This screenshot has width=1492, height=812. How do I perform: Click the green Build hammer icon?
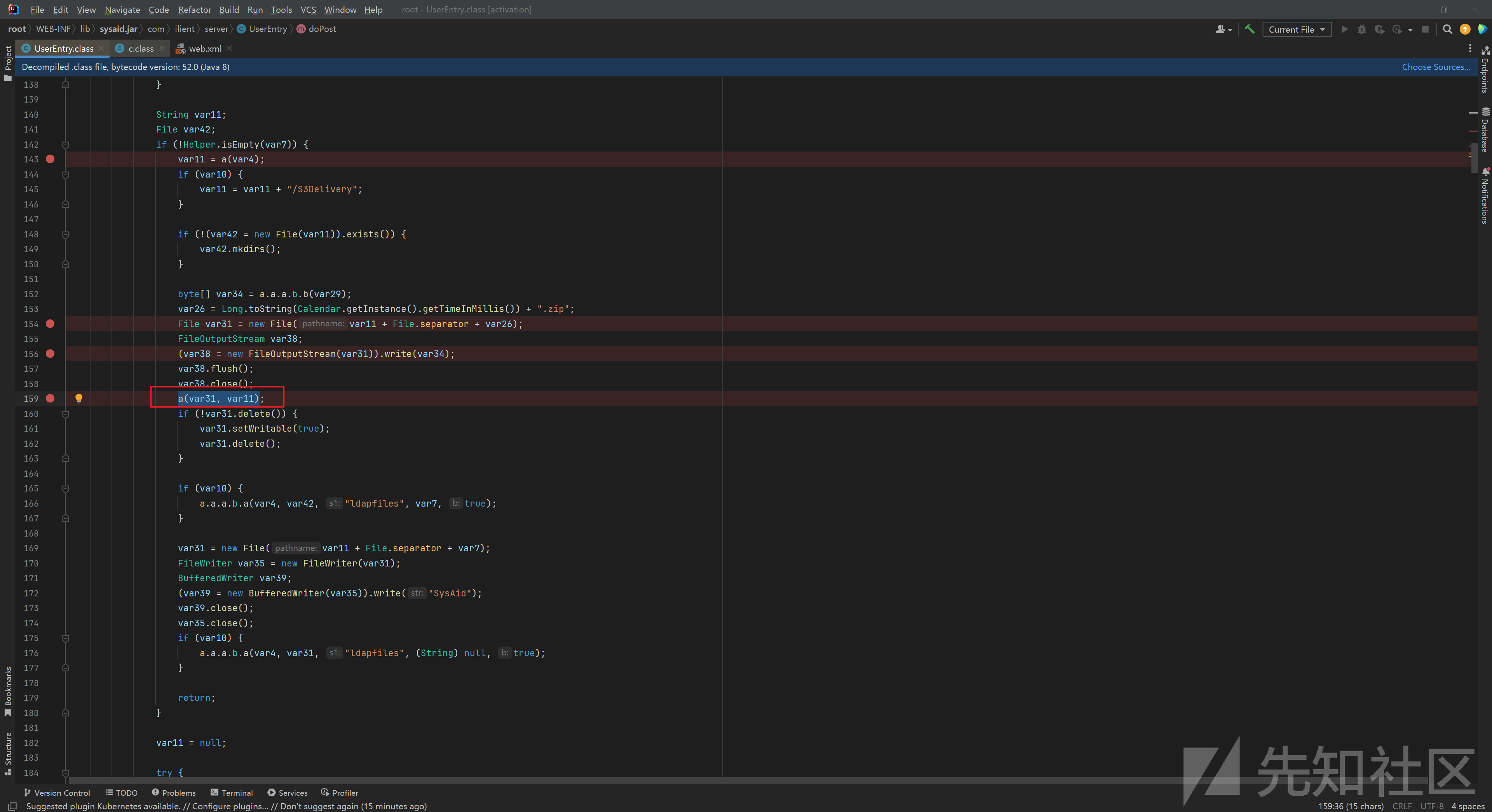(x=1249, y=29)
